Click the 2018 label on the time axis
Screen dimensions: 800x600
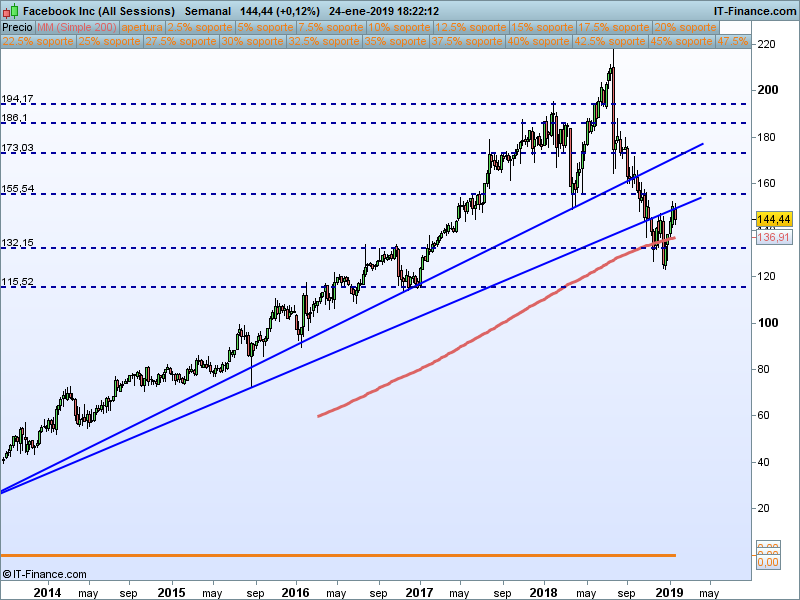tap(543, 593)
